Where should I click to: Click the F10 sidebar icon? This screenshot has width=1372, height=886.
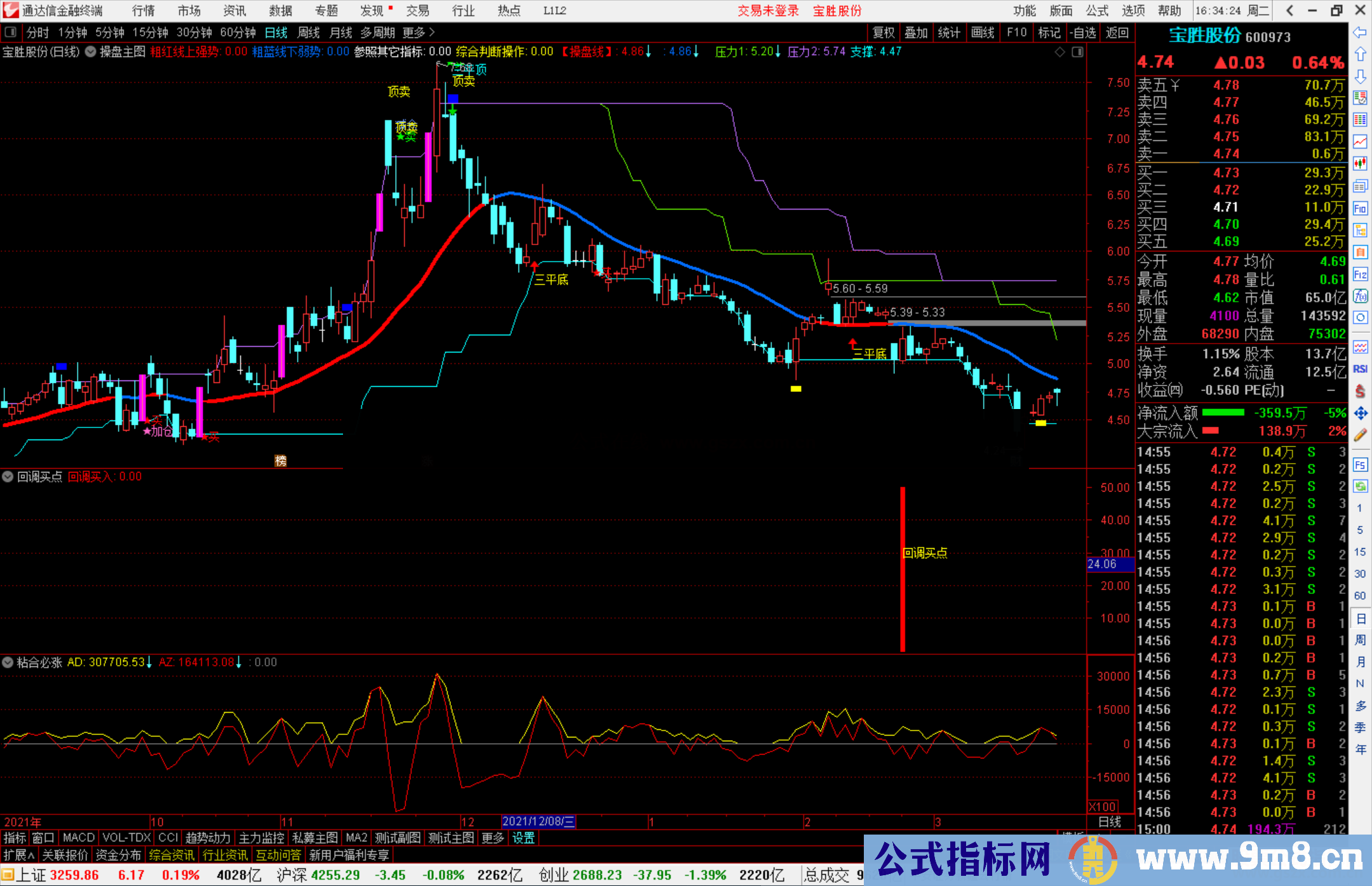(1360, 208)
